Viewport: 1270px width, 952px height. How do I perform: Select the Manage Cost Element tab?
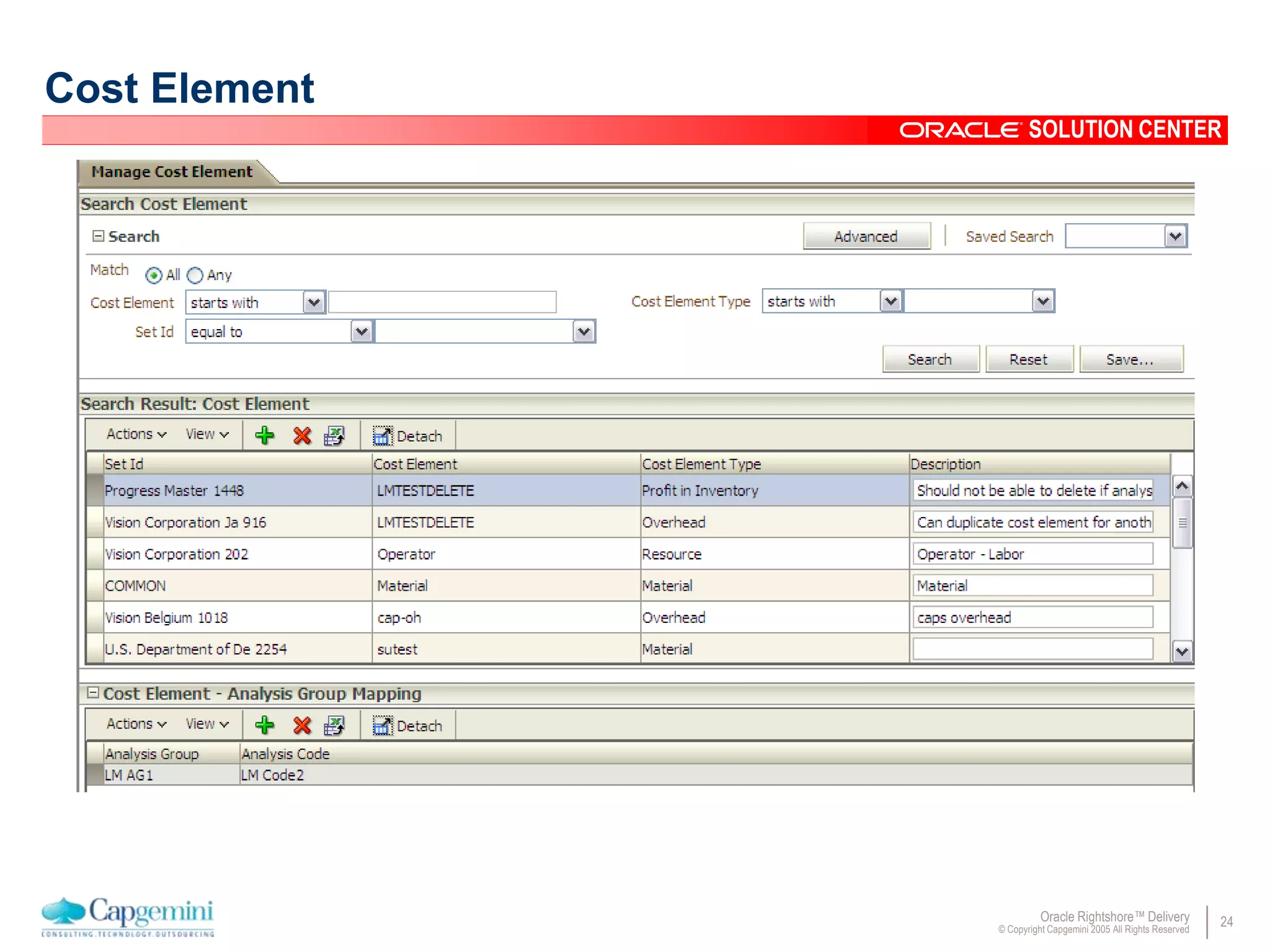[172, 172]
